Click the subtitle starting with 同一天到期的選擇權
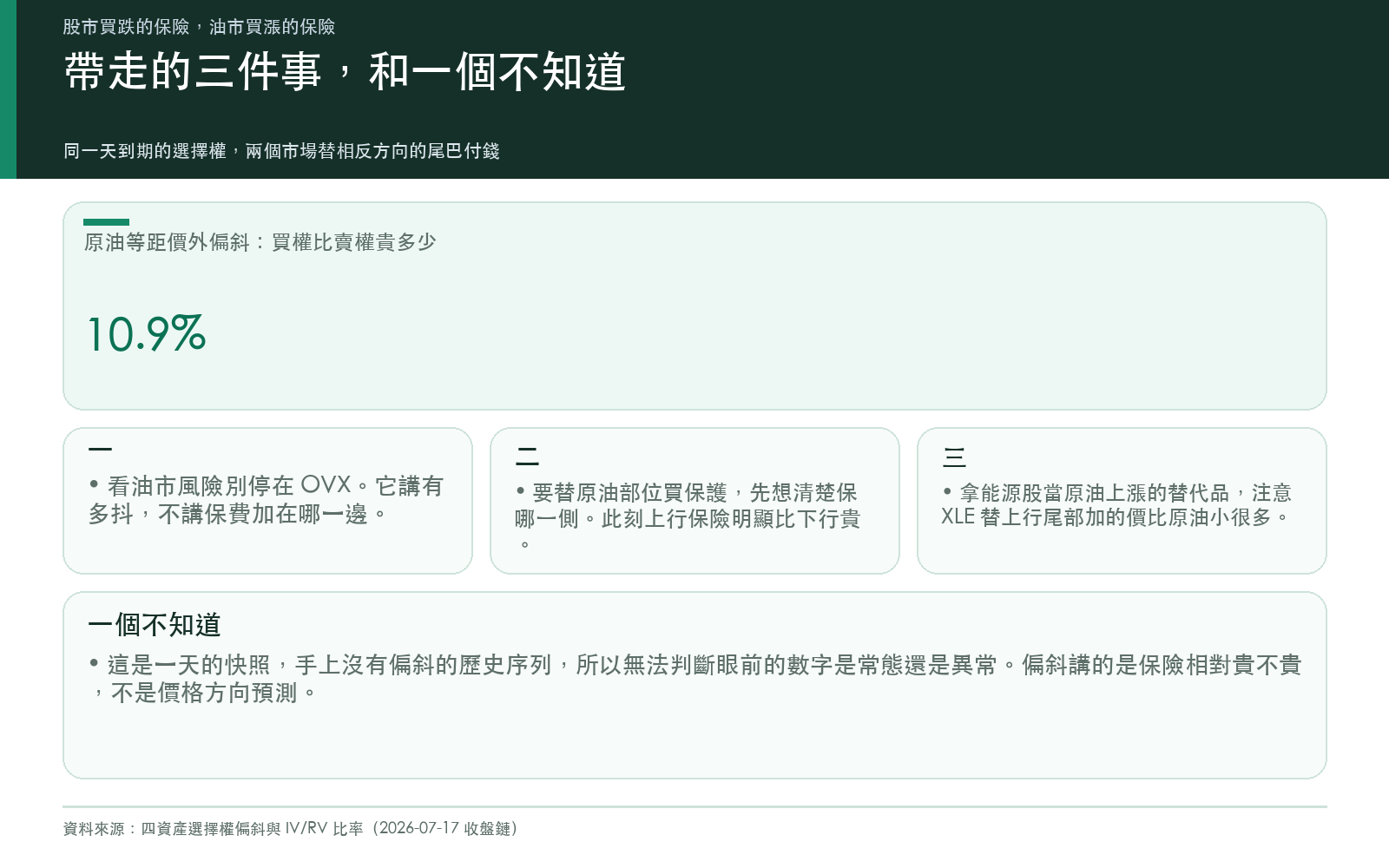 pos(281,151)
